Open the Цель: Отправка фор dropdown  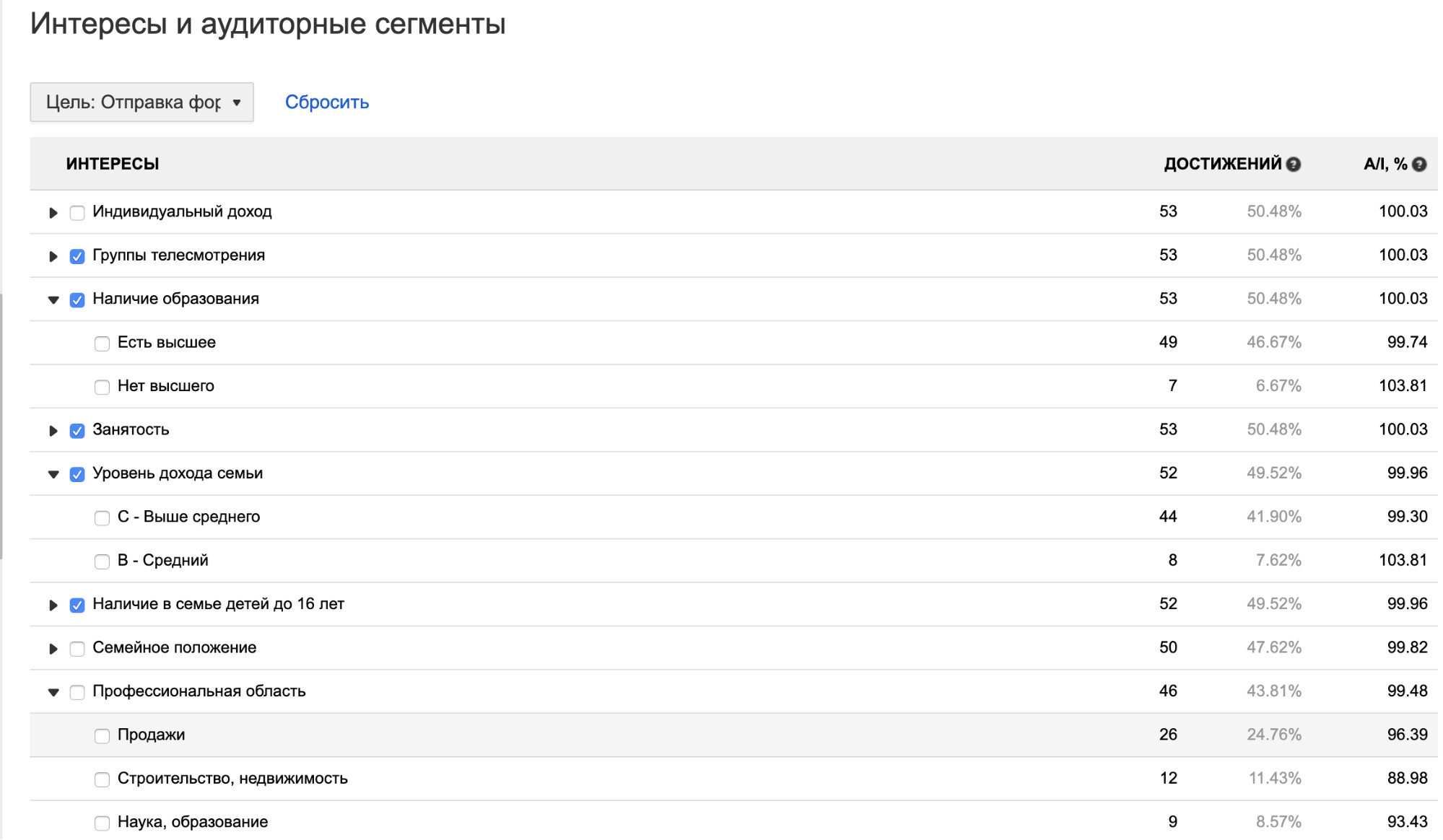(141, 102)
